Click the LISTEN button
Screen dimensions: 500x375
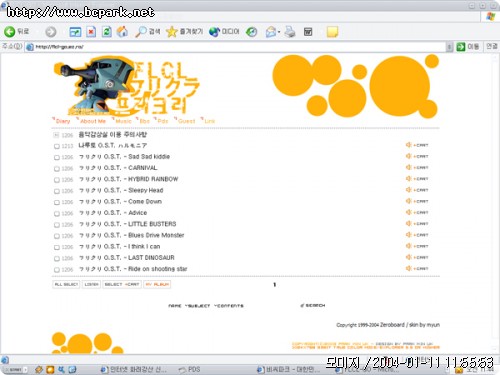[x=91, y=284]
